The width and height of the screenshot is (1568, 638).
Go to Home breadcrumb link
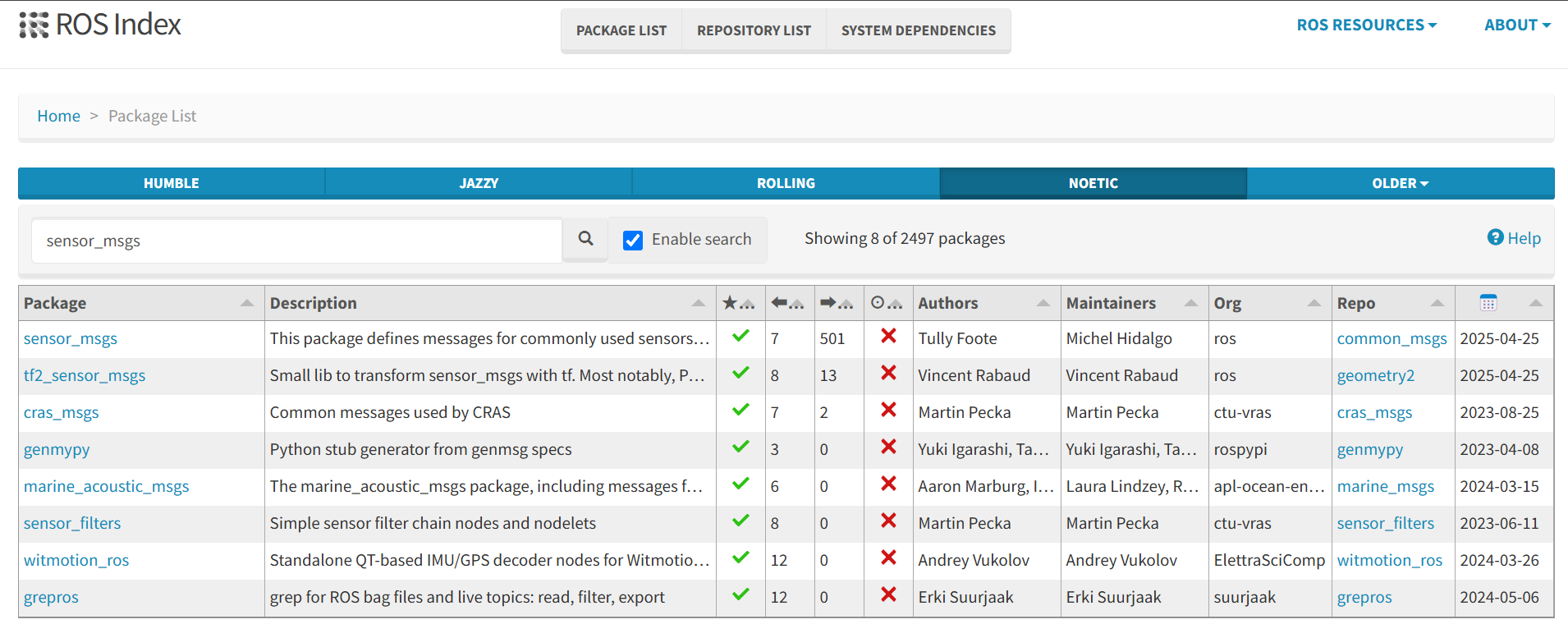pos(58,116)
